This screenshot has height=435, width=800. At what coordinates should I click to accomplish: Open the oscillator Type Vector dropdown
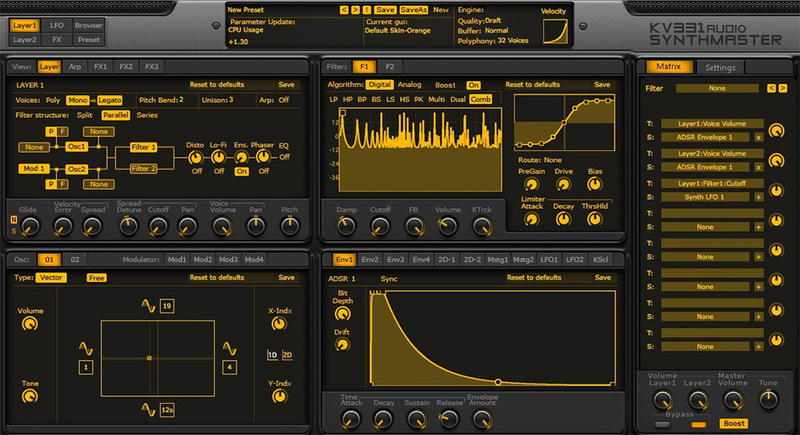(x=52, y=277)
